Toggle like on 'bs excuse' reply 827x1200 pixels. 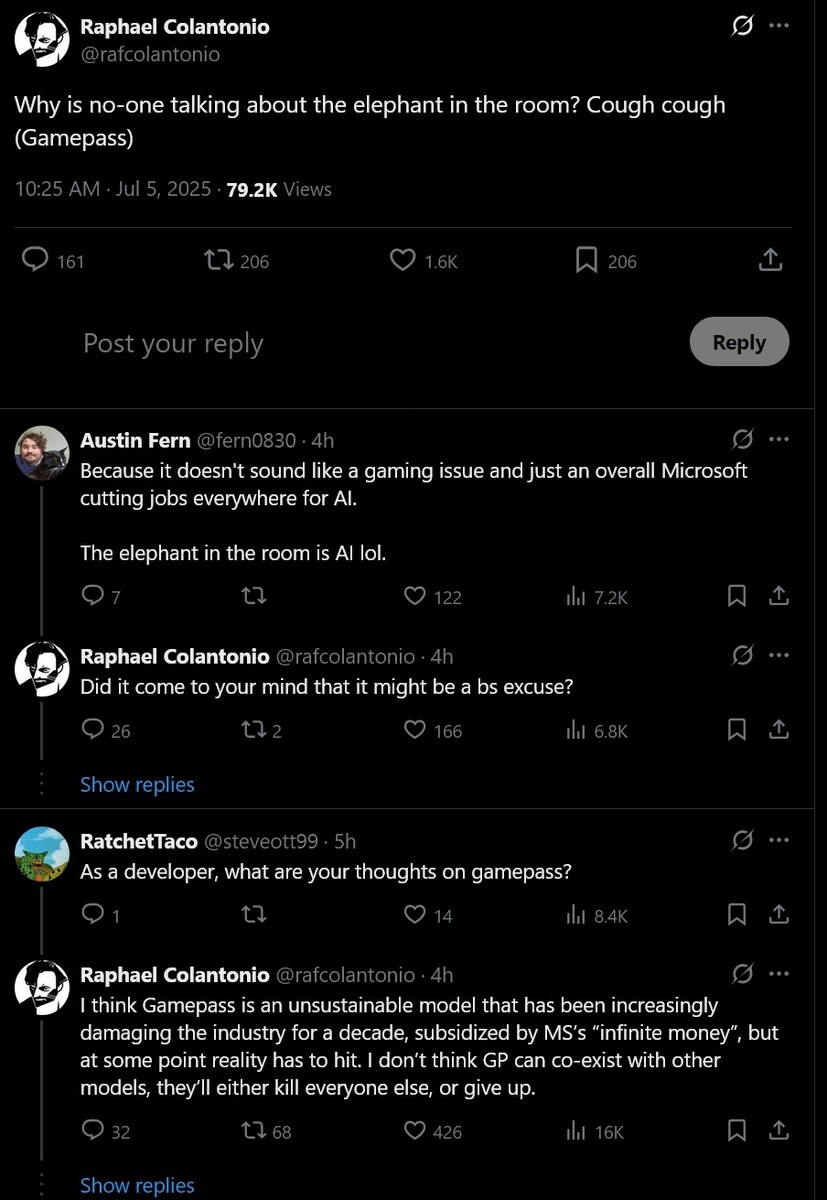click(x=415, y=731)
